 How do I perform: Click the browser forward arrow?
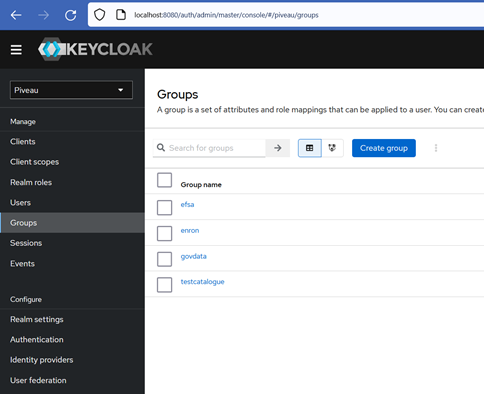point(43,15)
